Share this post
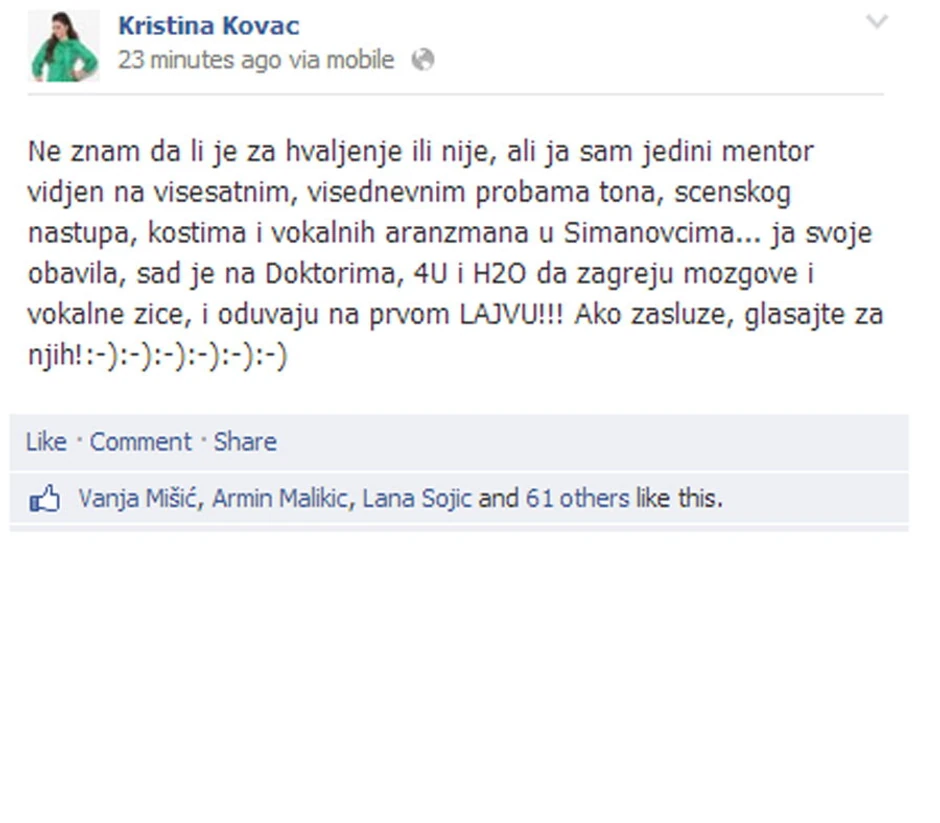940x823 pixels. click(245, 442)
